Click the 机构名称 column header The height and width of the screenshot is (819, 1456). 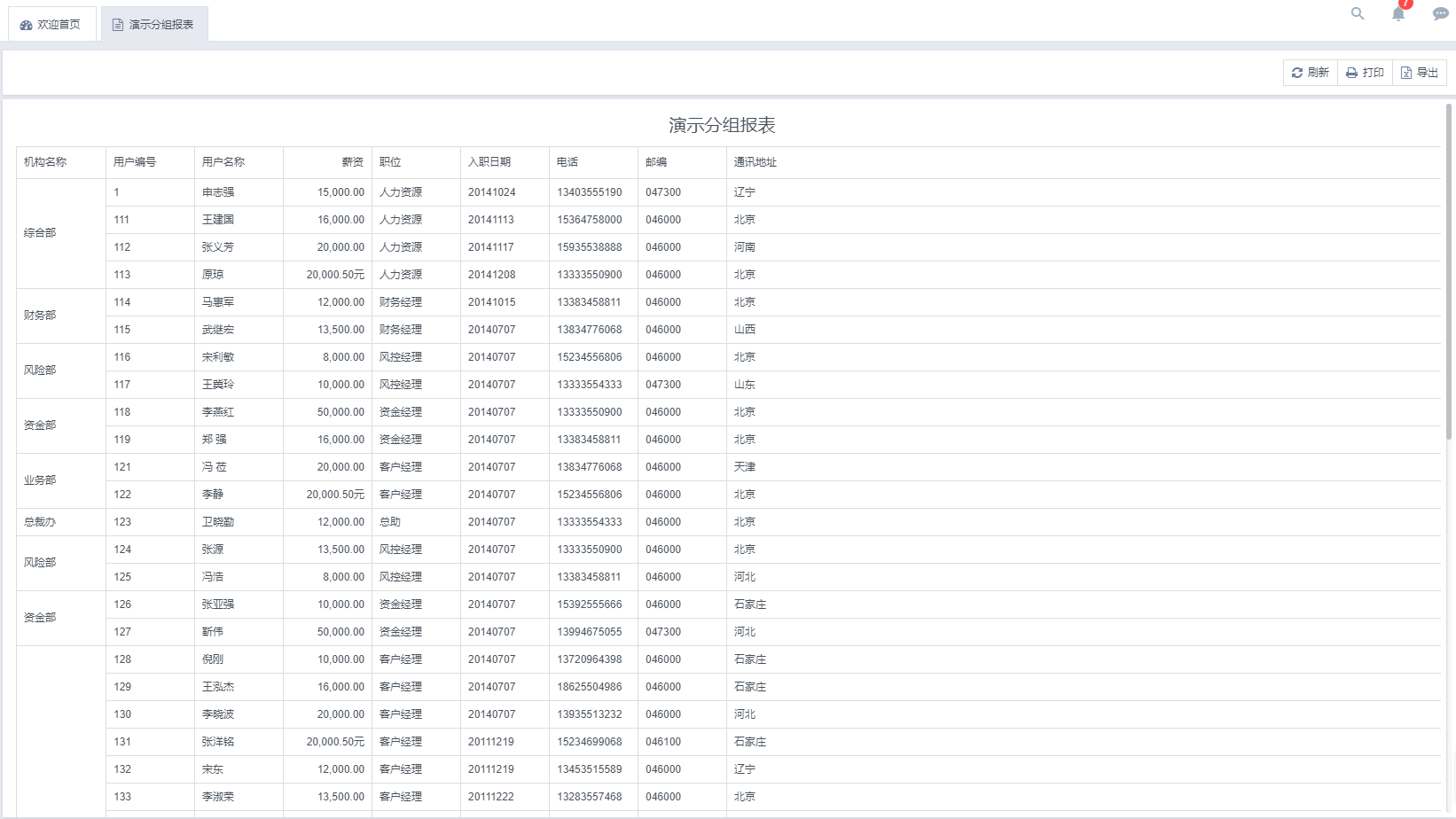coord(45,162)
